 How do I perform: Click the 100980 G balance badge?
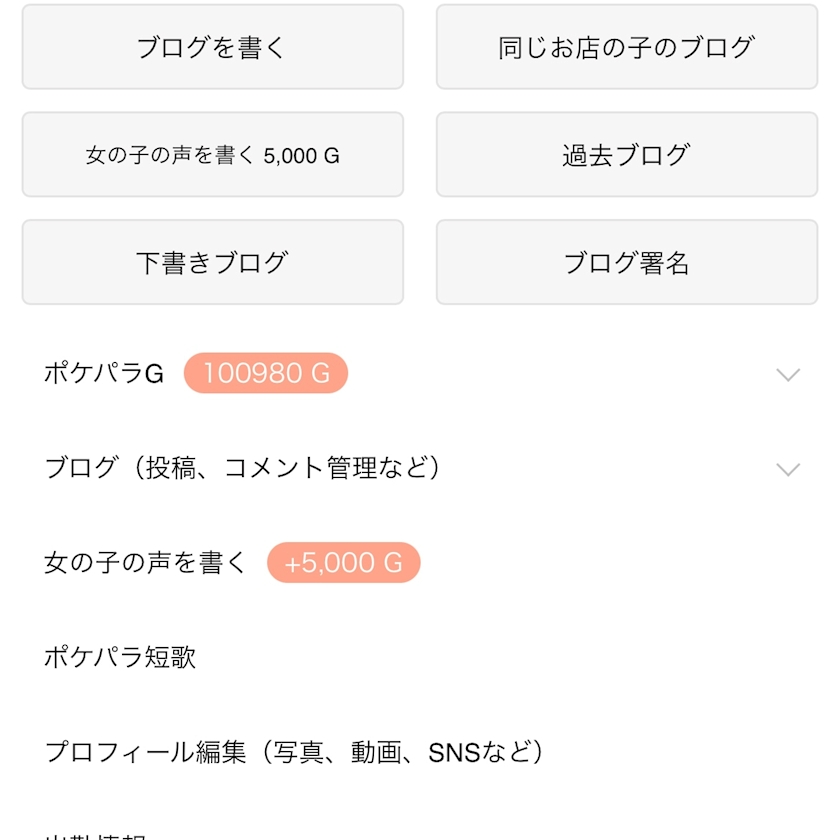click(x=265, y=373)
